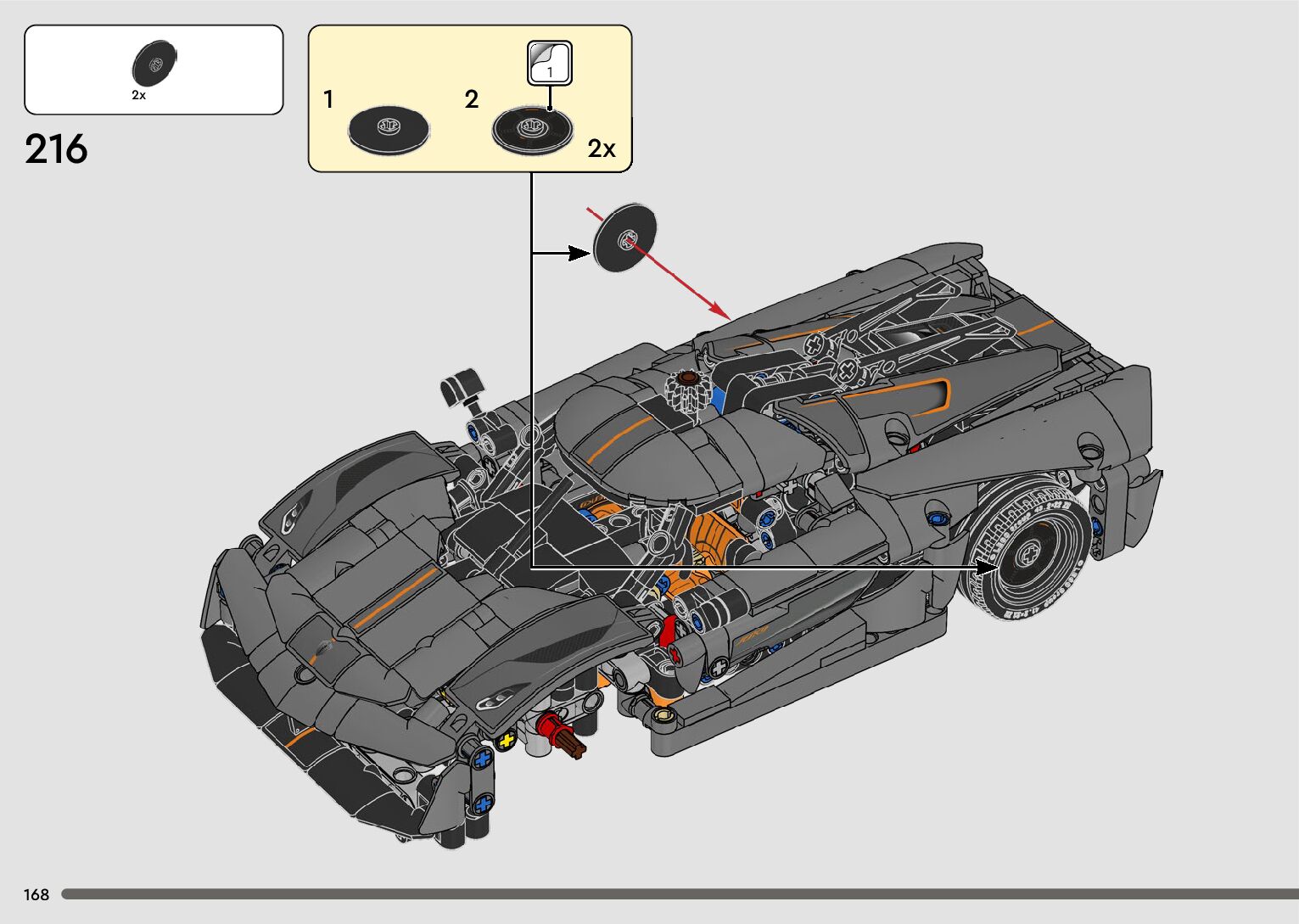Click the page number 168

(x=36, y=894)
